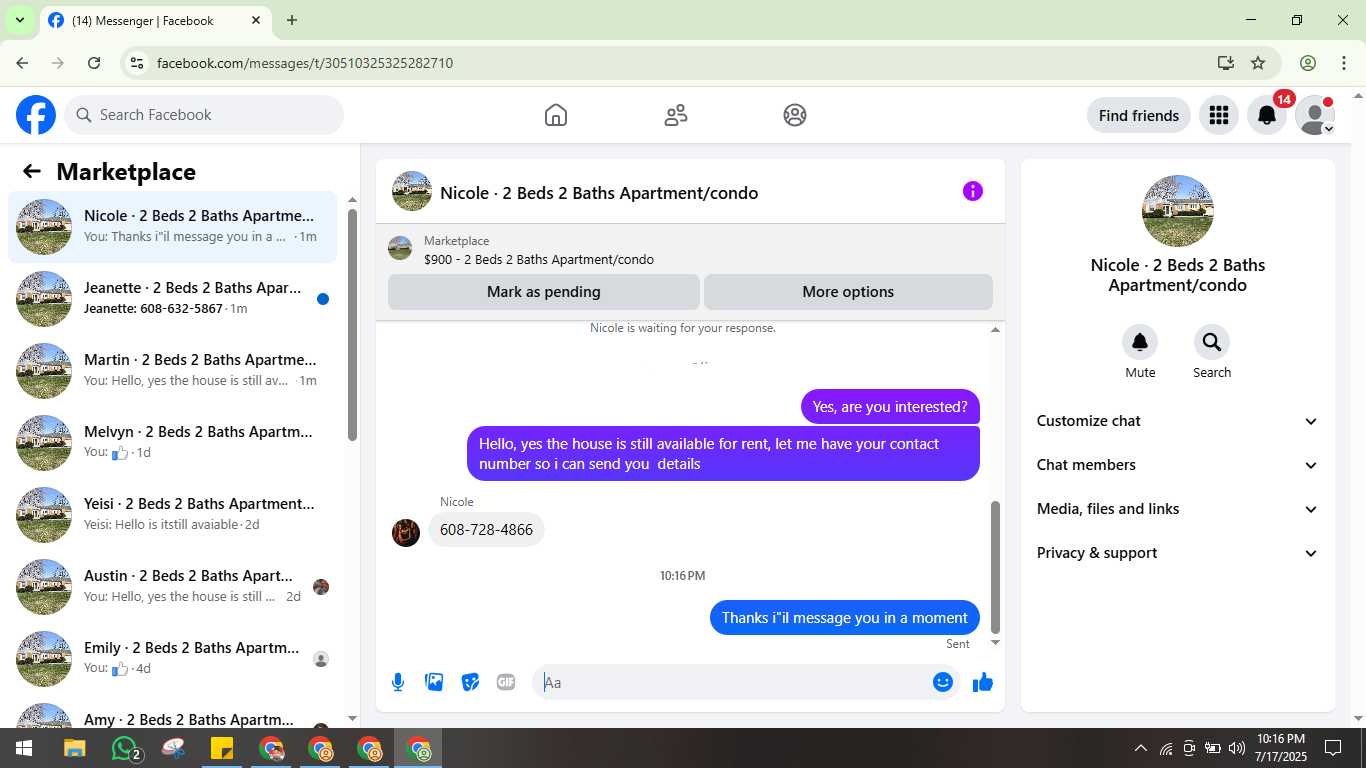Open Jeanette's conversation in the list
The width and height of the screenshot is (1366, 768).
pos(172,299)
